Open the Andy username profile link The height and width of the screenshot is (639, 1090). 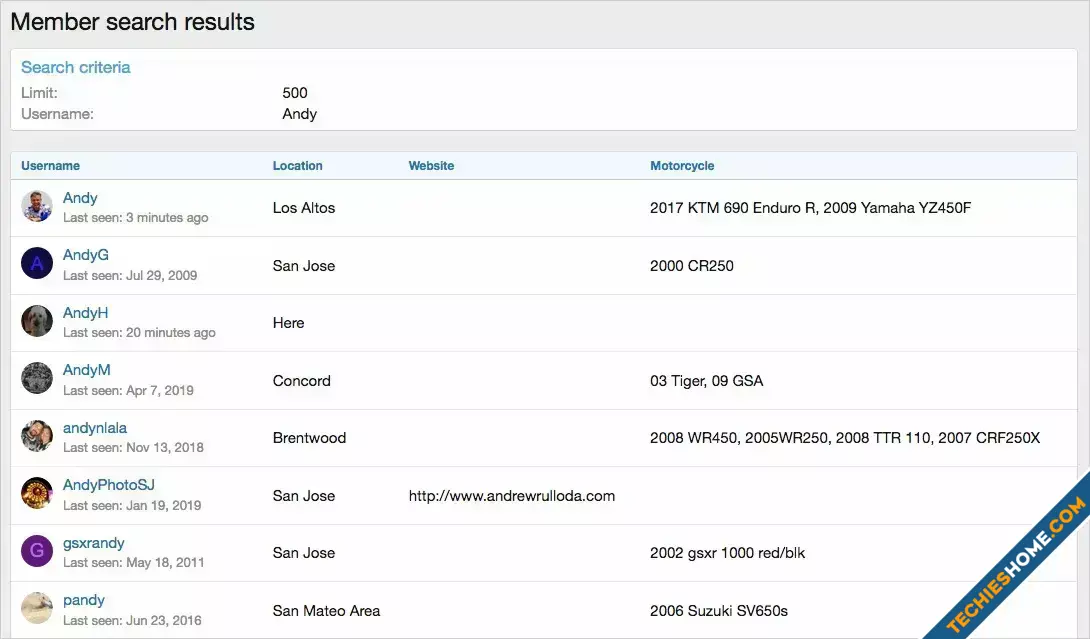(80, 198)
